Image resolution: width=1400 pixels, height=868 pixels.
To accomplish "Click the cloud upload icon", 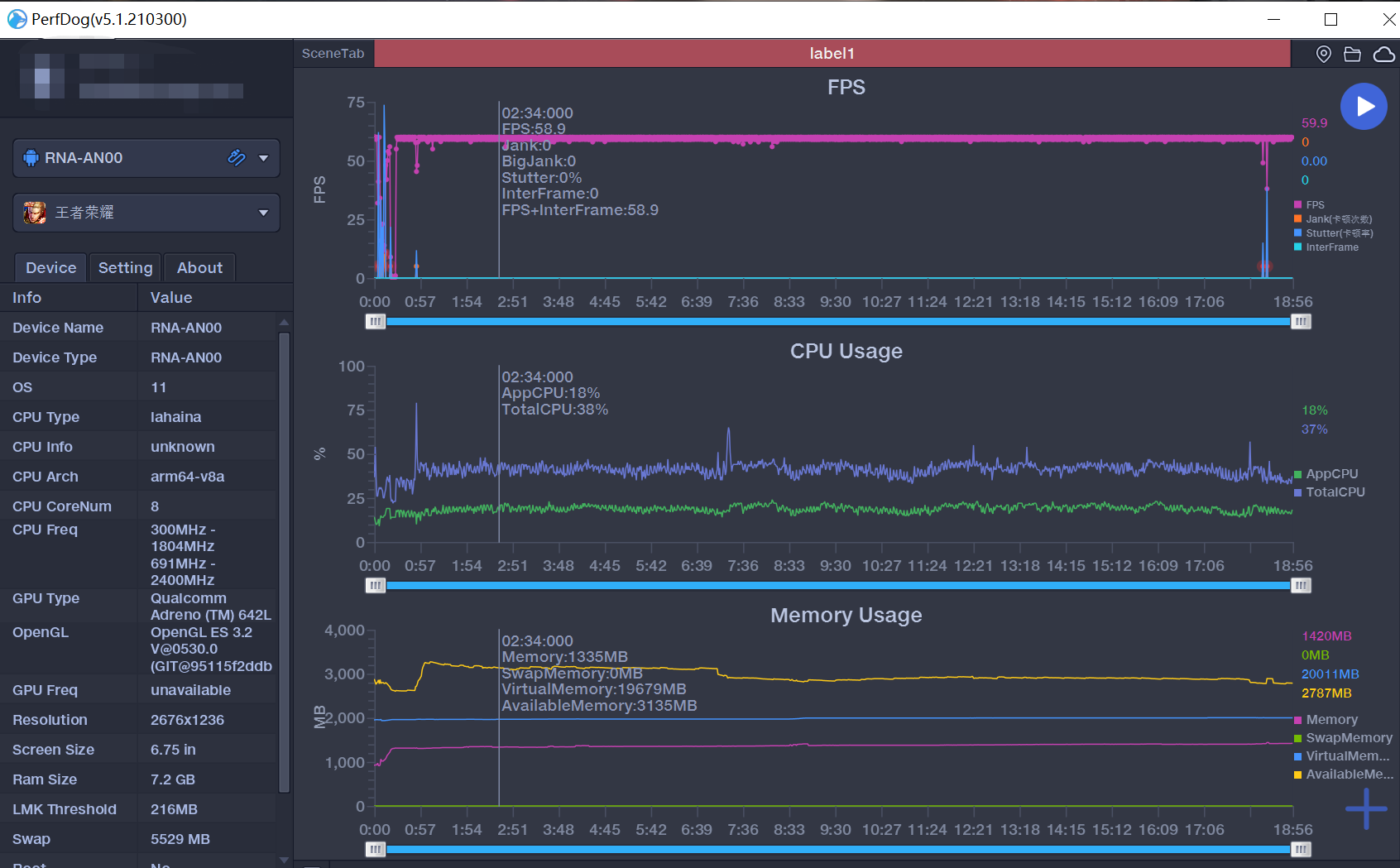I will (x=1384, y=54).
